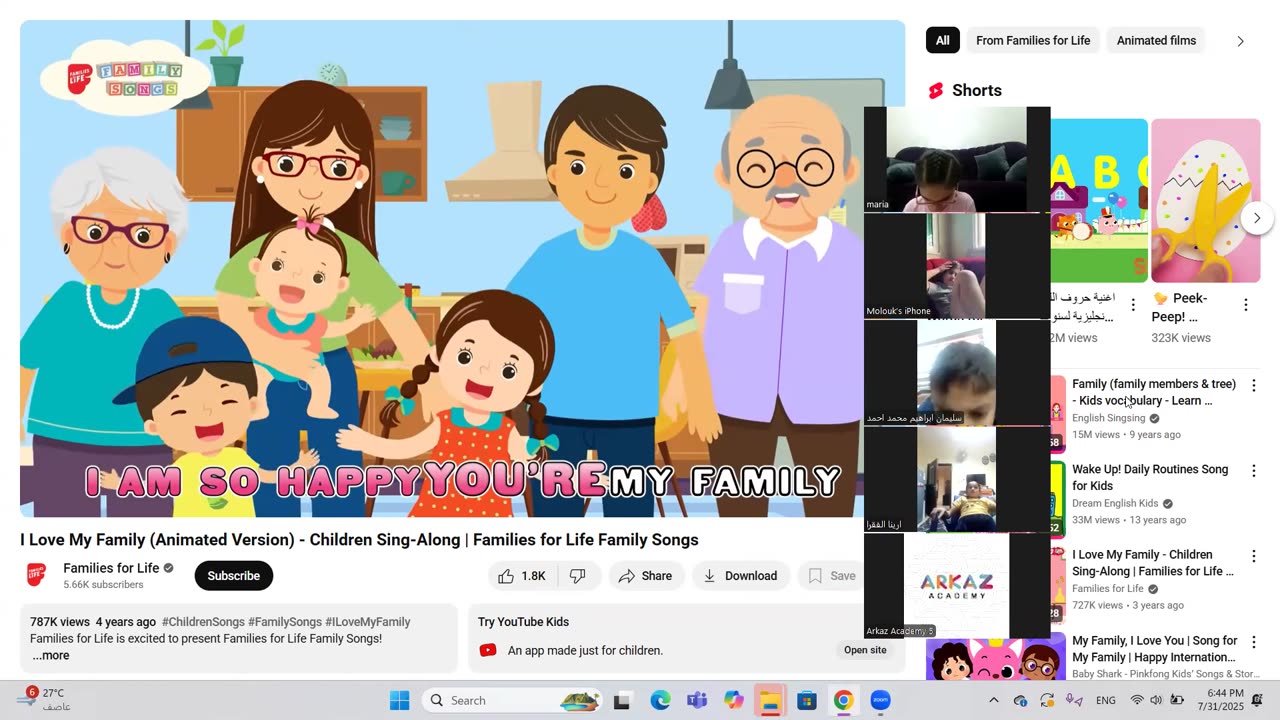Switch to Zoom app on taskbar

point(880,700)
